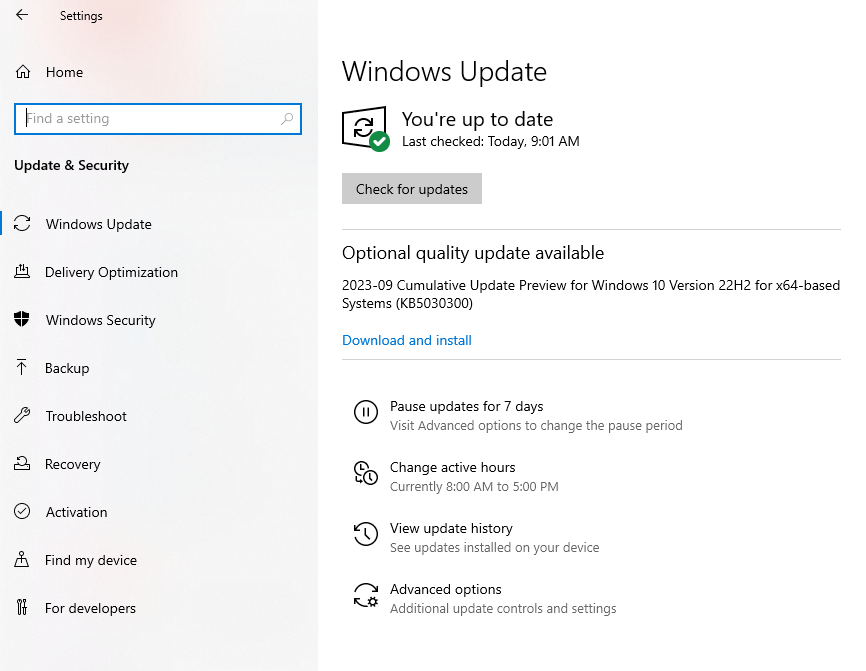
Task: Click the Backup upward arrow icon
Action: point(22,367)
